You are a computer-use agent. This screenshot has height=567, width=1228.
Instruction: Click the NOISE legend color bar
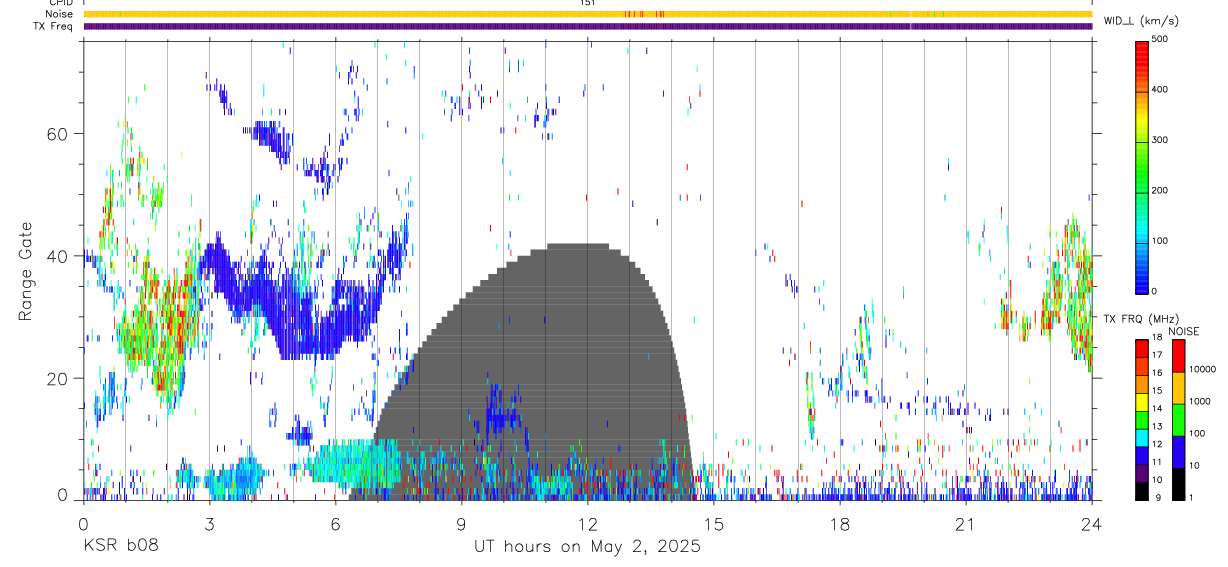[x=1179, y=419]
